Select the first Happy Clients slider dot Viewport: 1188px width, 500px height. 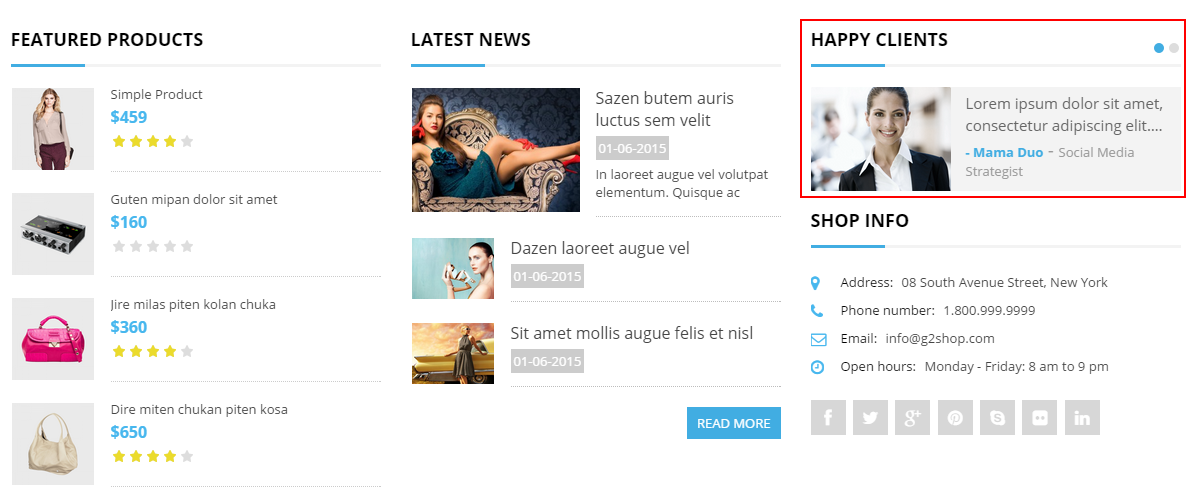(1158, 48)
